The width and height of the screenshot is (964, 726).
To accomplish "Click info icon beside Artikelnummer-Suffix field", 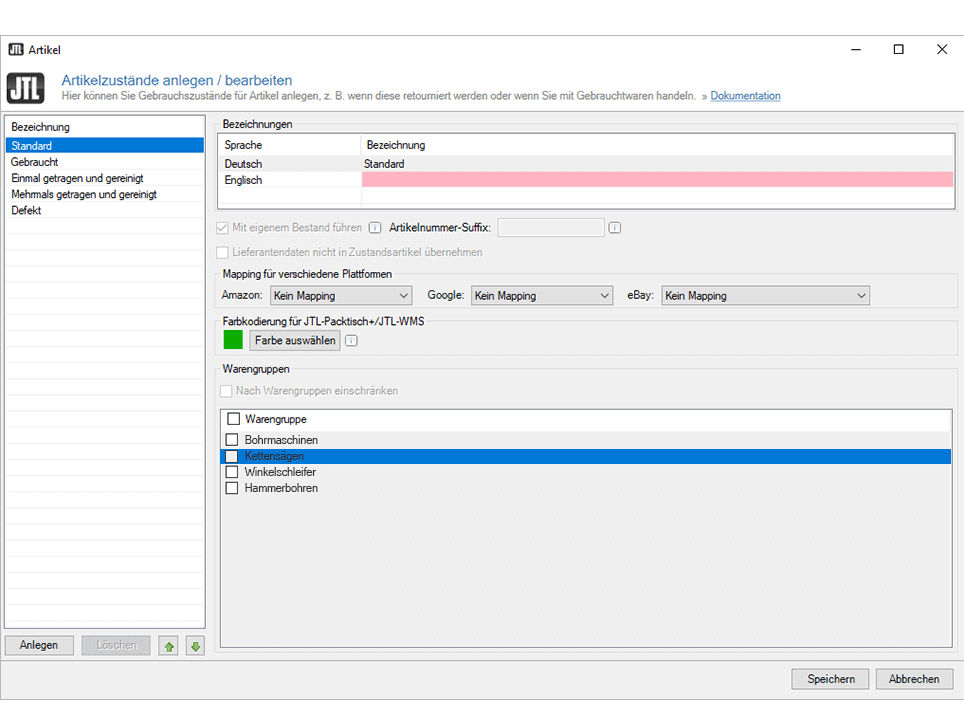I will click(x=615, y=228).
